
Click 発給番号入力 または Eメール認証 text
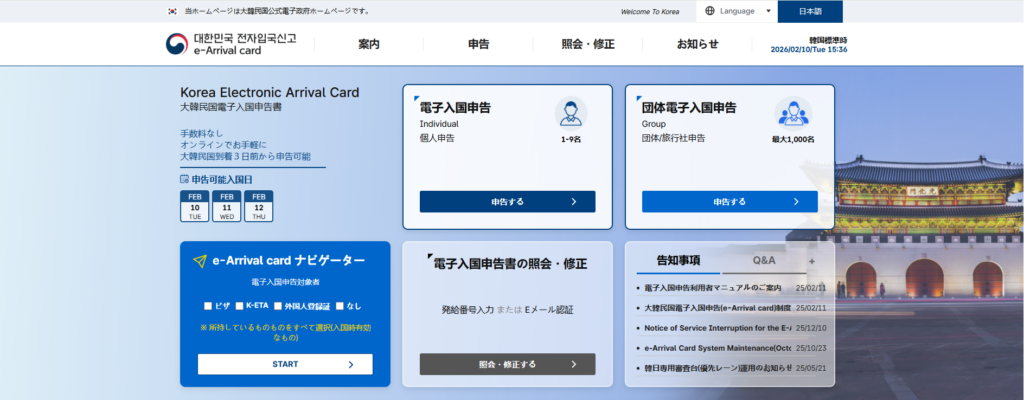tap(507, 310)
